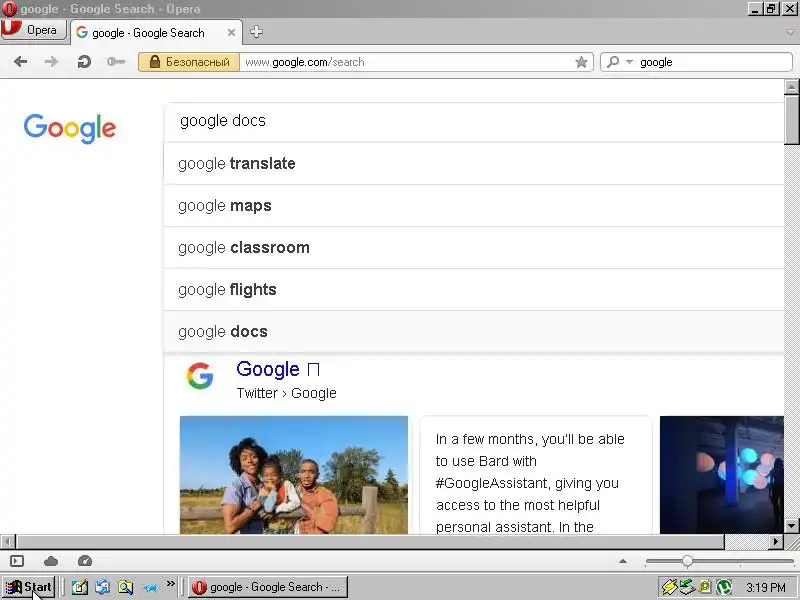This screenshot has height=600, width=800.
Task: Click the vertical scrollbar up arrow
Action: pos(791,87)
